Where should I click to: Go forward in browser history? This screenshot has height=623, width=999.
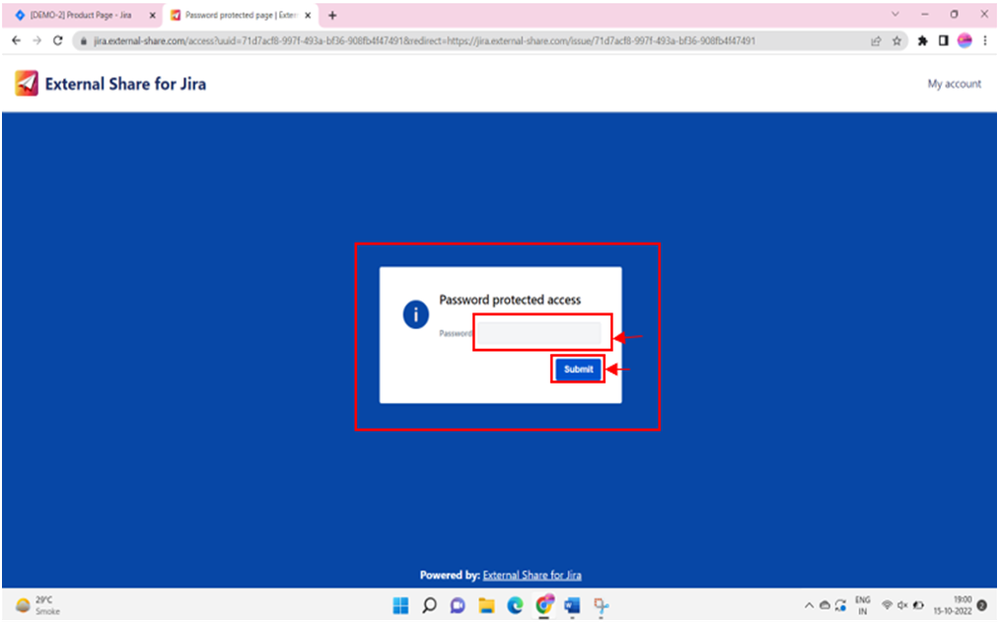click(x=36, y=41)
